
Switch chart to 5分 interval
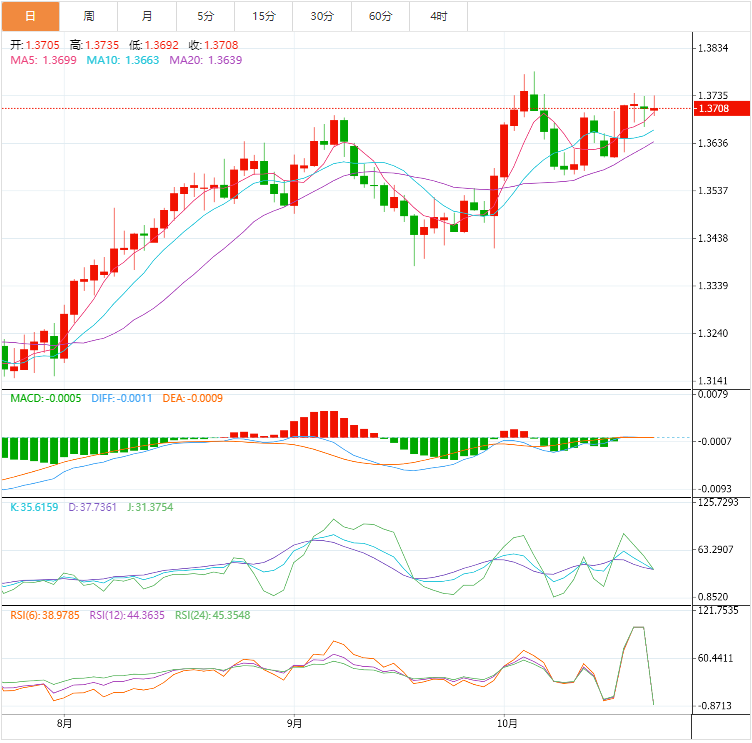(x=206, y=16)
